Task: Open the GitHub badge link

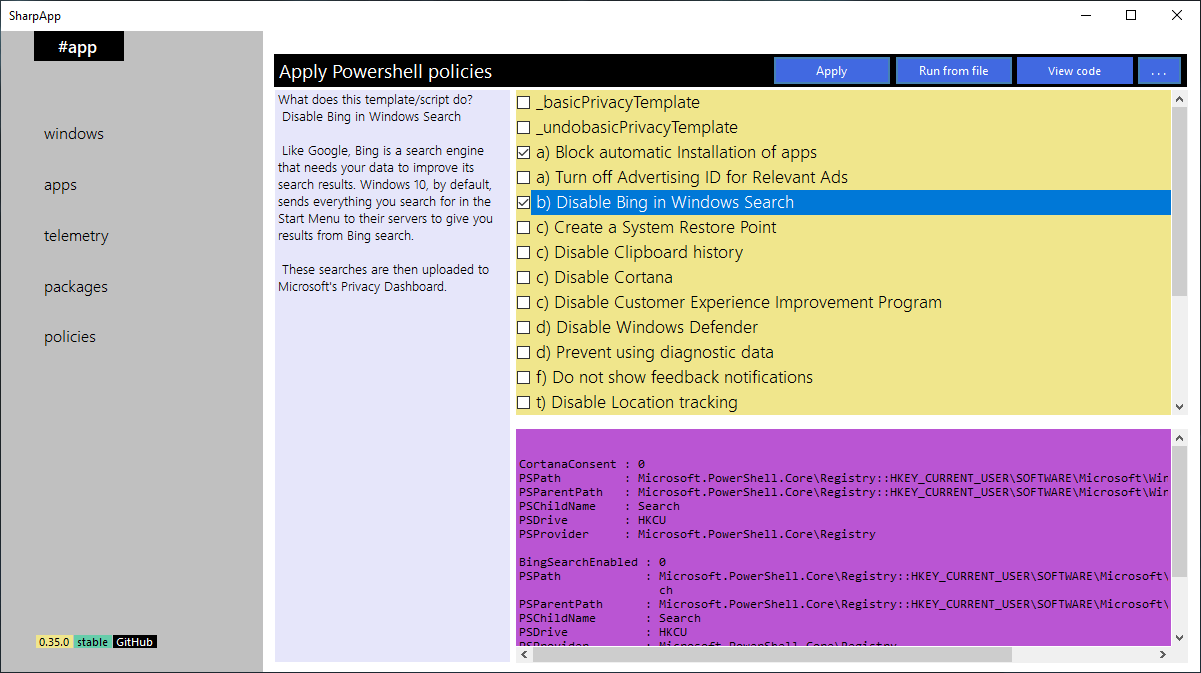Action: coord(134,642)
